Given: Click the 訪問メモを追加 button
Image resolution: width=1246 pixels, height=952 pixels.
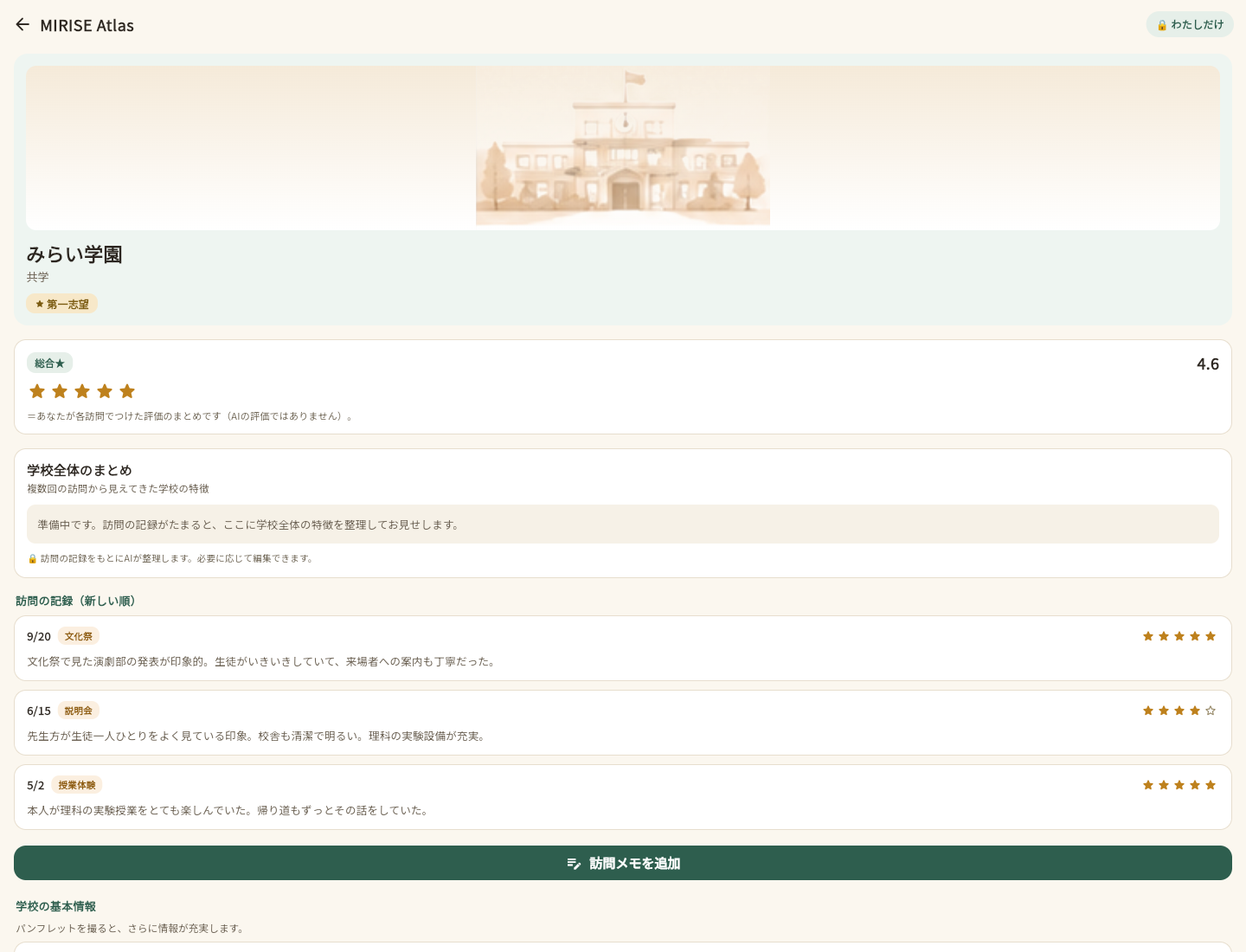Looking at the screenshot, I should (x=623, y=863).
